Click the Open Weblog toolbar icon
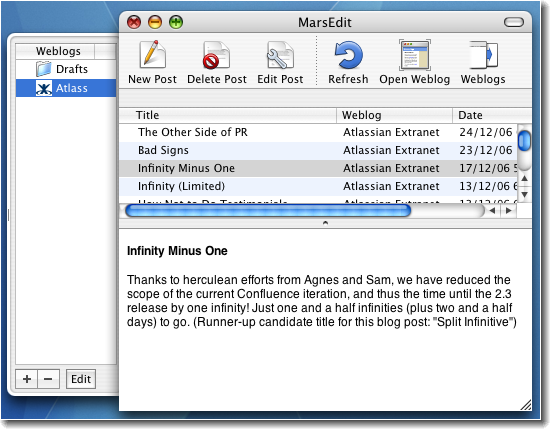 pyautogui.click(x=414, y=55)
